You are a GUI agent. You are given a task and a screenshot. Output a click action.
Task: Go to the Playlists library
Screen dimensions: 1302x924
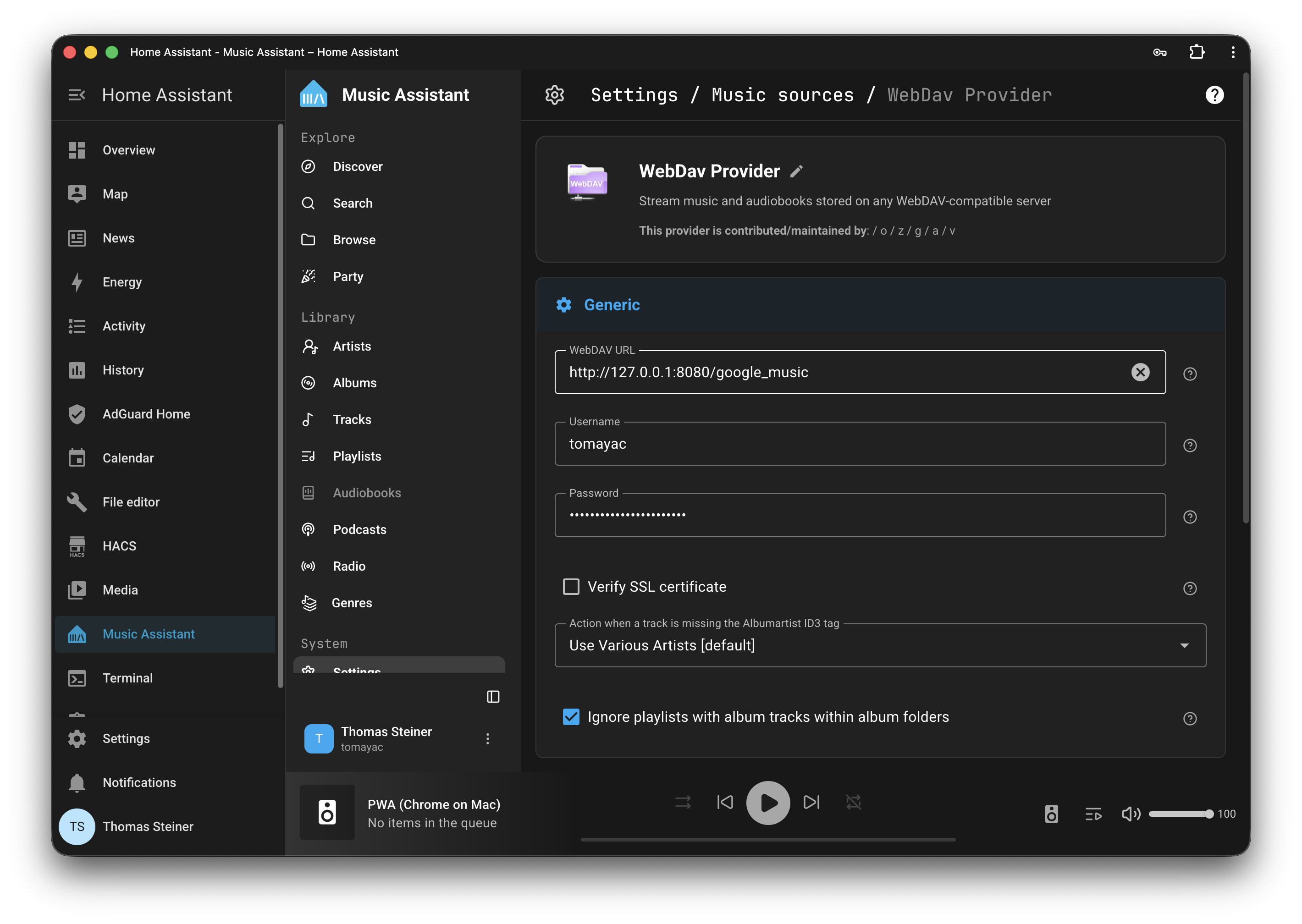[398, 456]
